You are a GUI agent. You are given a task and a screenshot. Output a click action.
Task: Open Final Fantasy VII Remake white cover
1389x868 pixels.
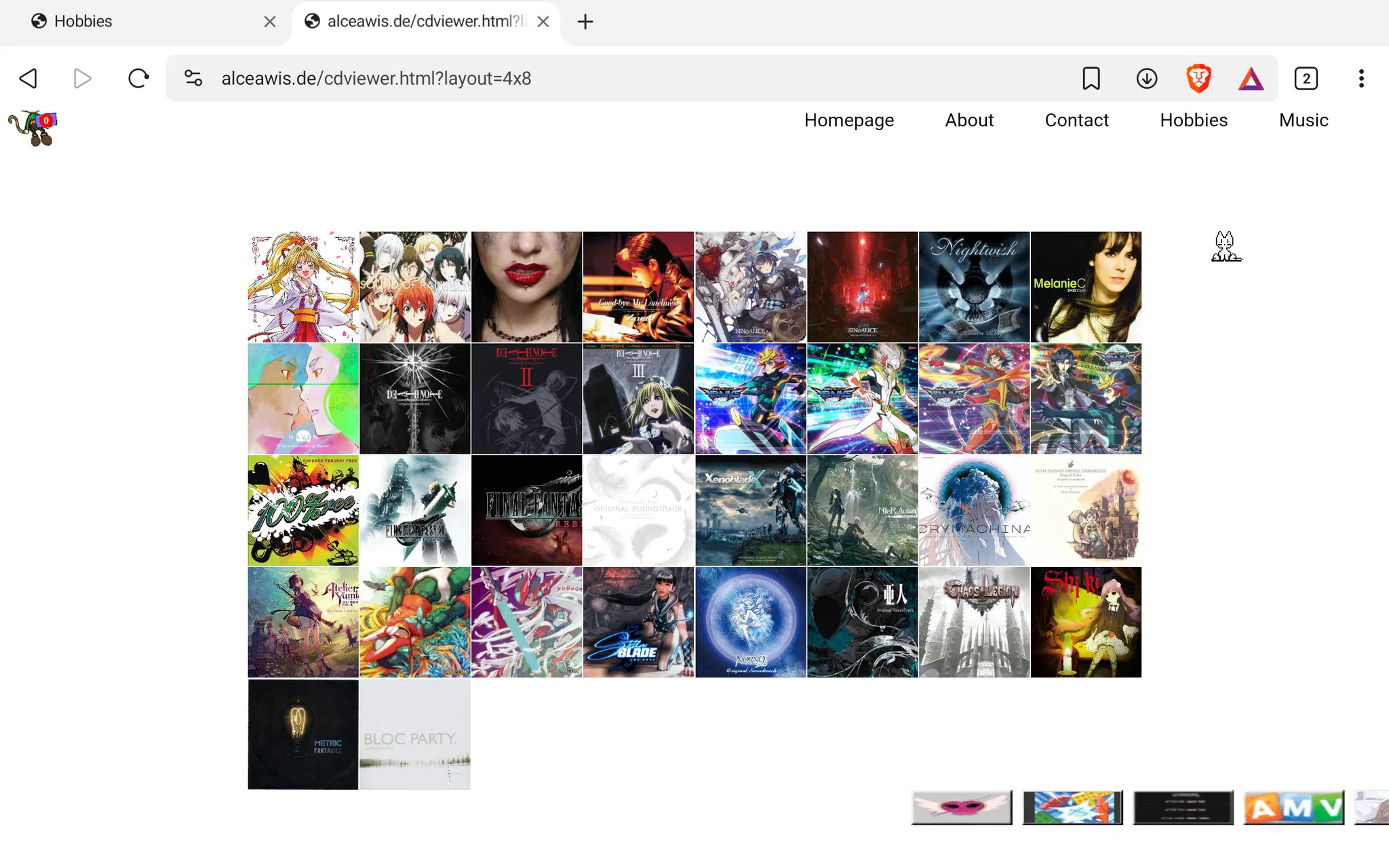[x=414, y=511]
